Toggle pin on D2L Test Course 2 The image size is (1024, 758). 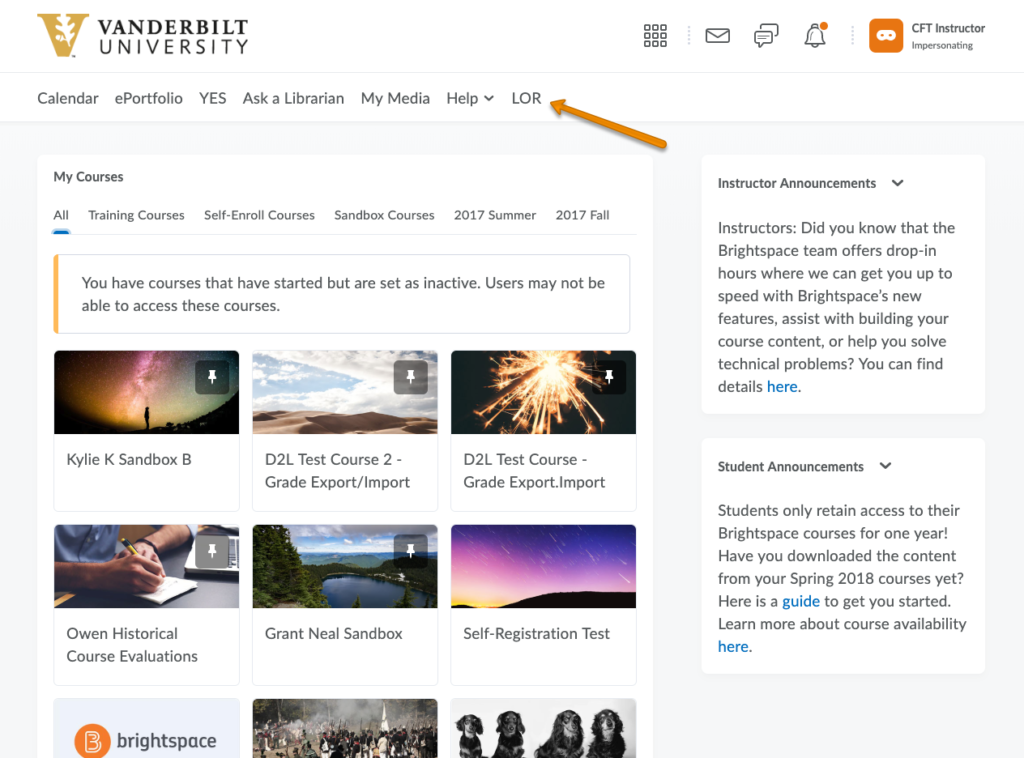pos(410,377)
